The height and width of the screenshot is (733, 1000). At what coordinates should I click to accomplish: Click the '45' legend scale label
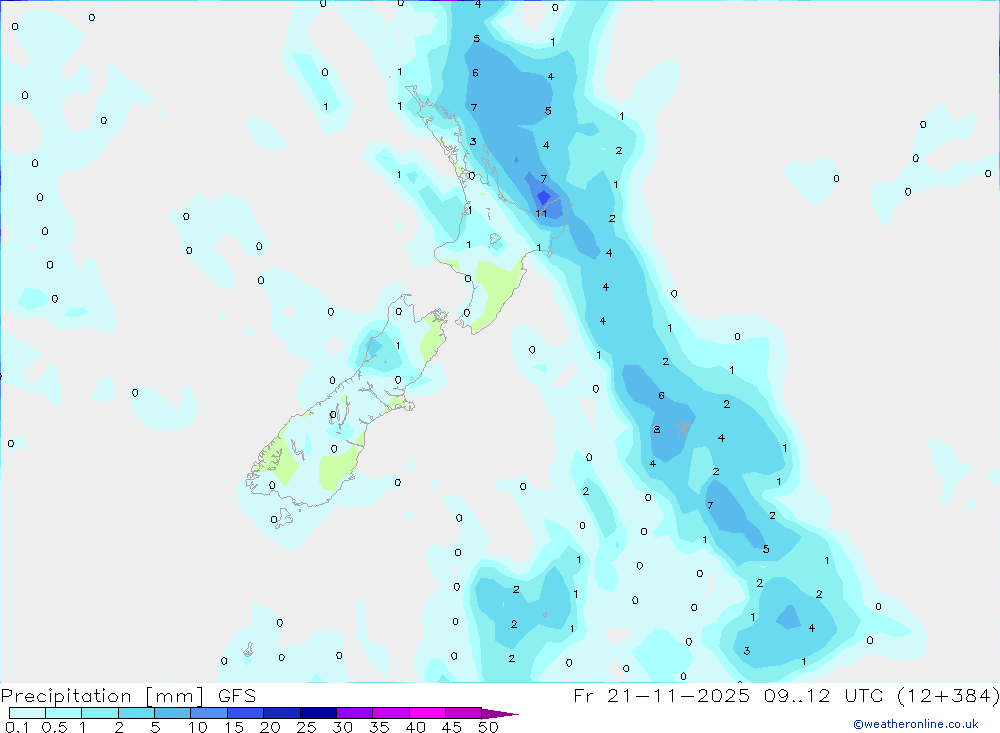coord(452,727)
